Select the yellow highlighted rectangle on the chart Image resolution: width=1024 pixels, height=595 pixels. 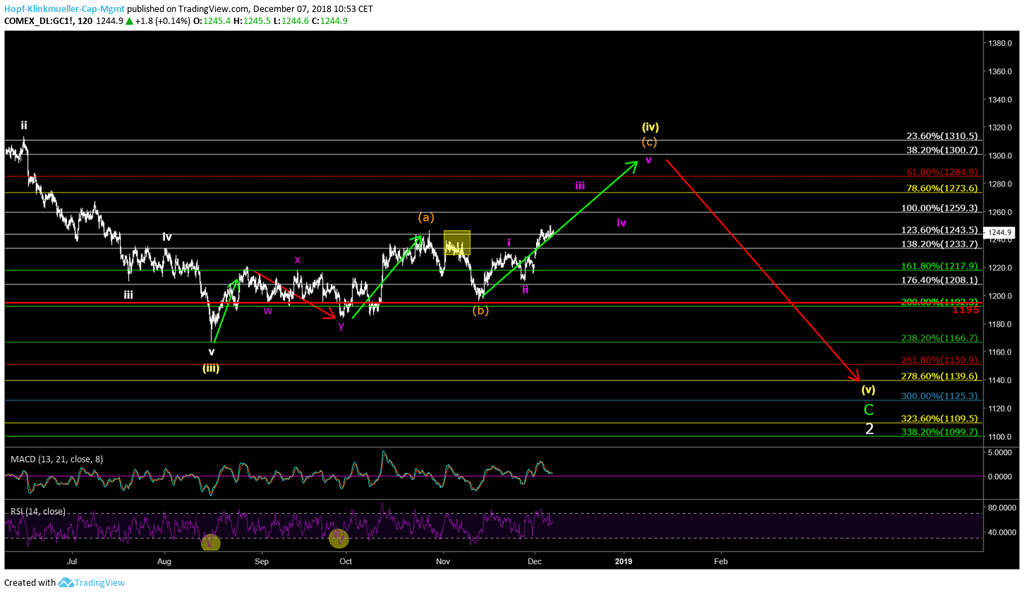click(457, 243)
